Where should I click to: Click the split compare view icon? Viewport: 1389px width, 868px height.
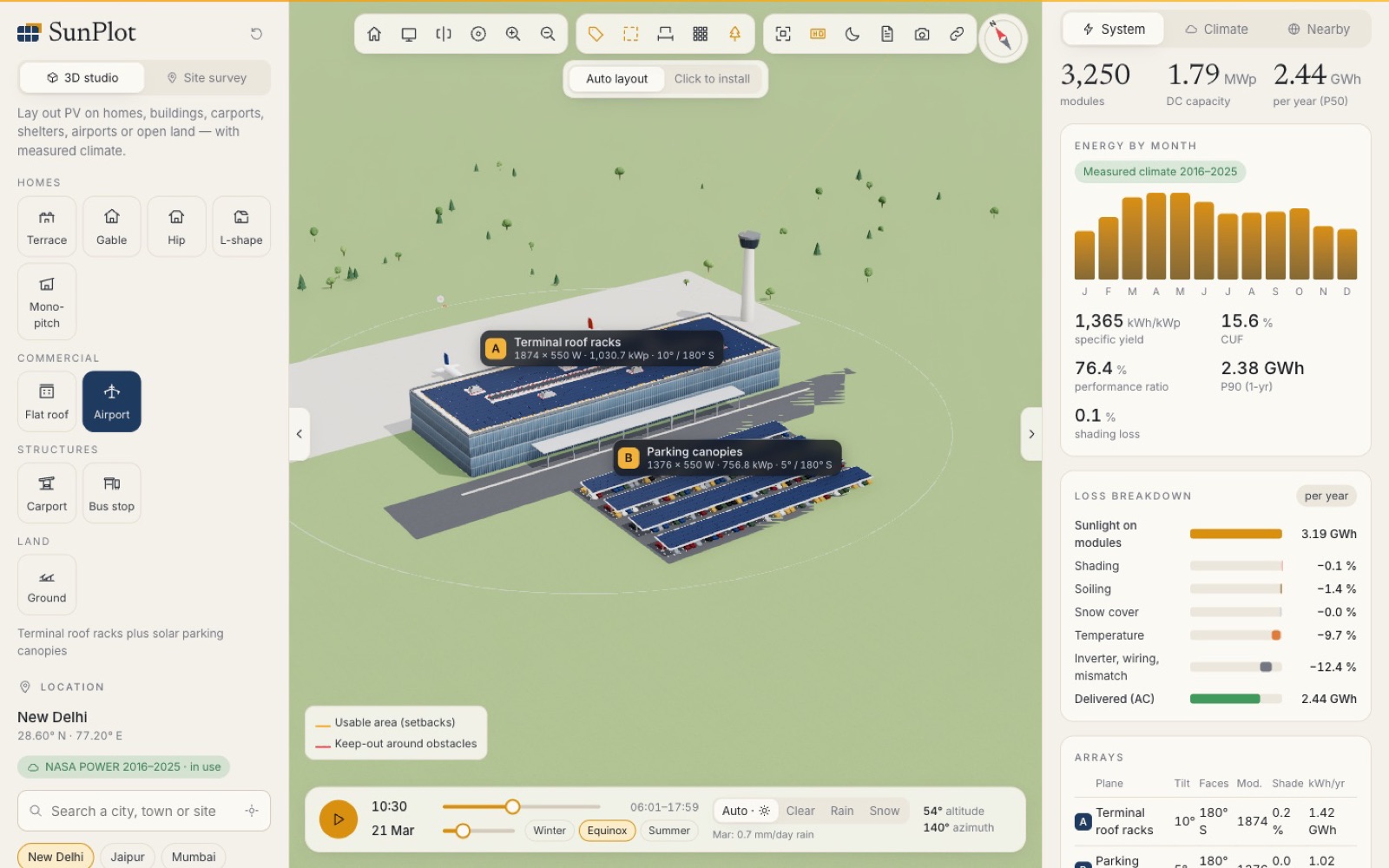click(444, 34)
